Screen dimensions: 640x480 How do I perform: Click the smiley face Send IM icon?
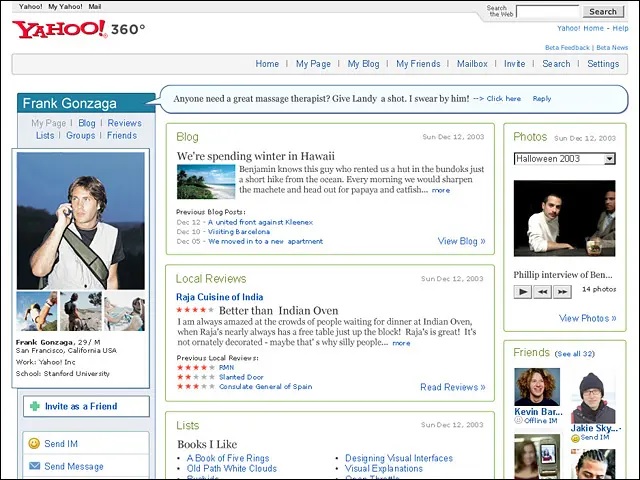pos(34,444)
